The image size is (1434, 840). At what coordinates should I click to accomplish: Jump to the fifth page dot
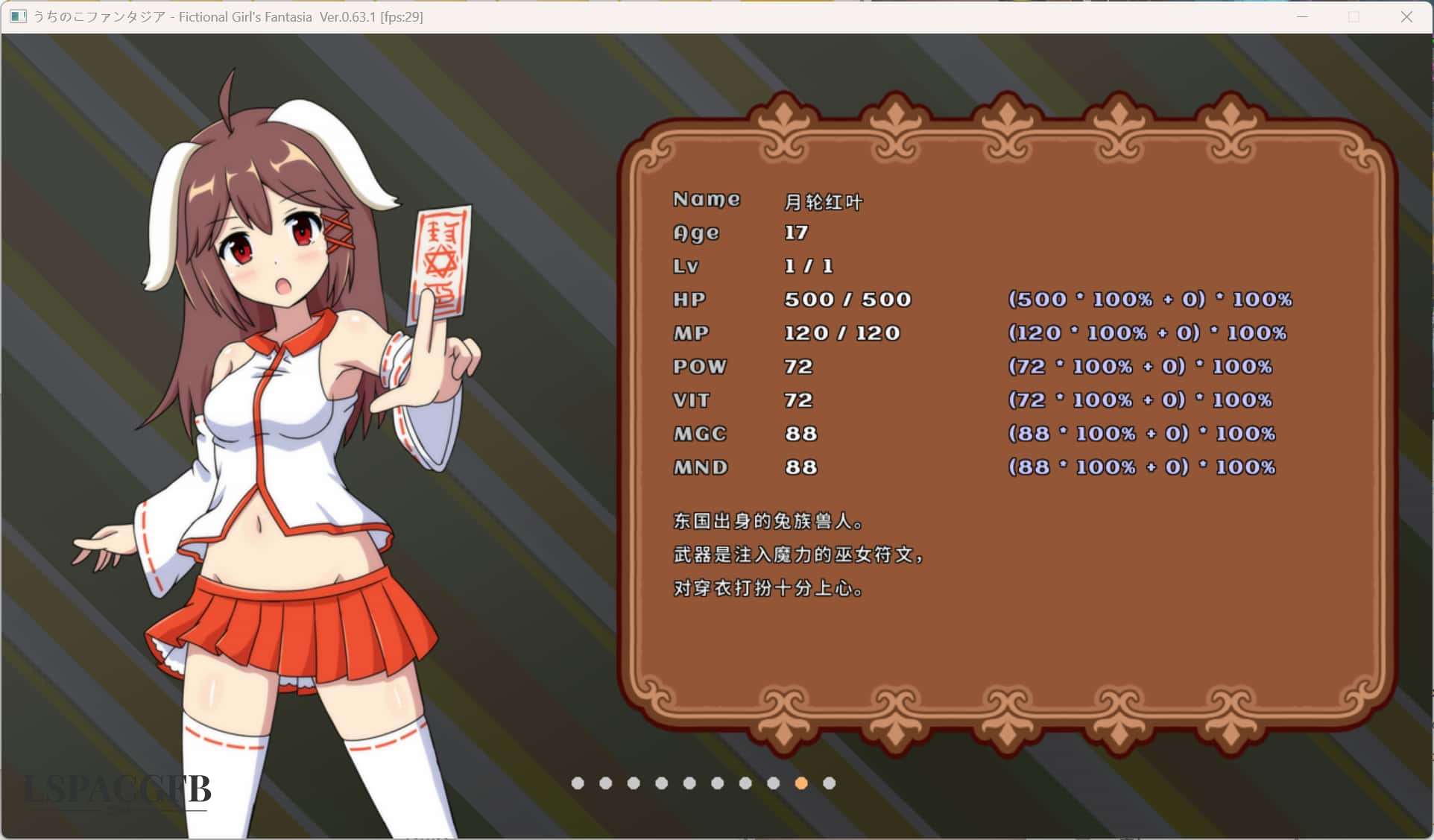click(x=689, y=783)
